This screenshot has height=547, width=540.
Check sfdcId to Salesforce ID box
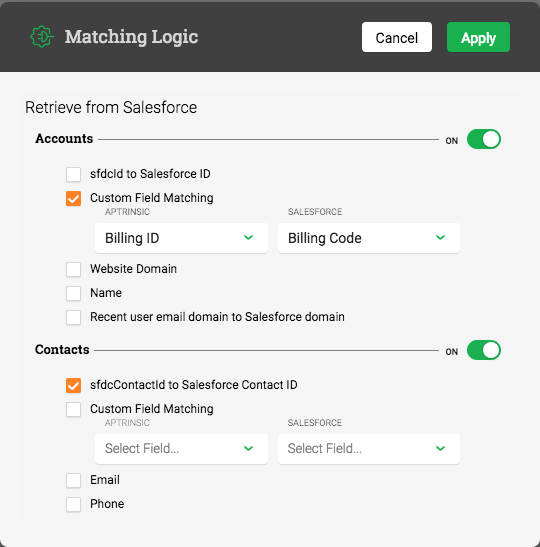pyautogui.click(x=74, y=174)
